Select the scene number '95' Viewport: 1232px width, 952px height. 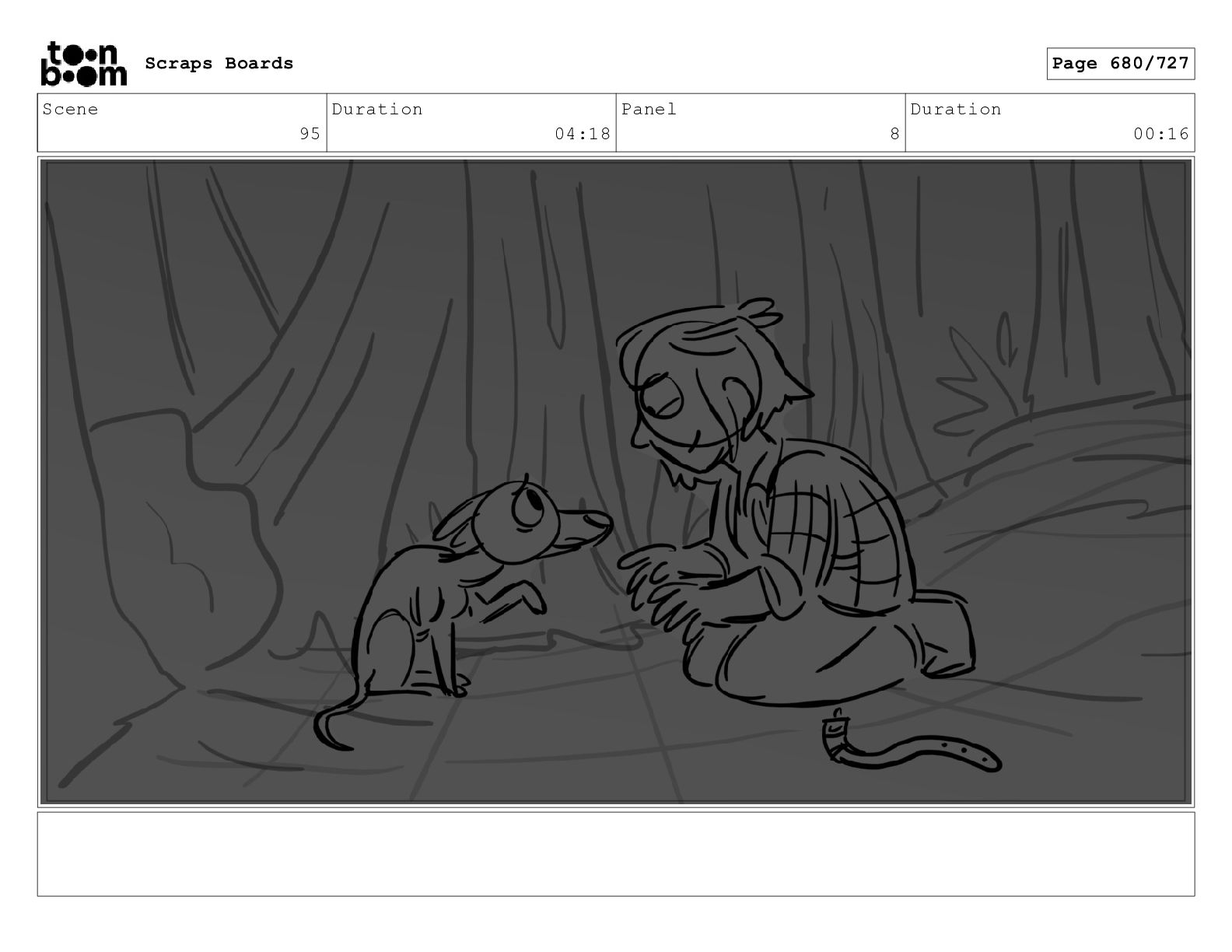coord(310,134)
